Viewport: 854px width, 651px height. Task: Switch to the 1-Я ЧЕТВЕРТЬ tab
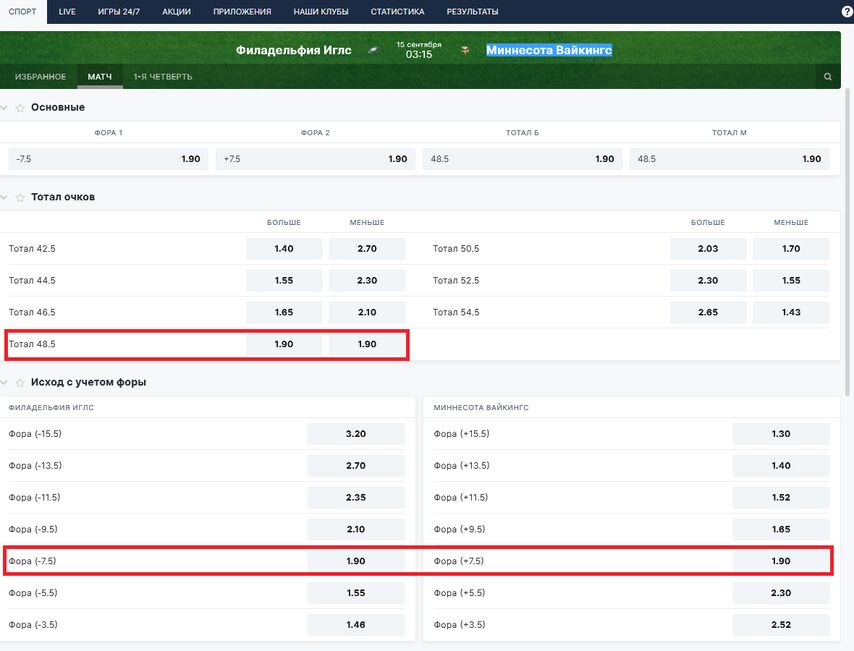point(163,77)
